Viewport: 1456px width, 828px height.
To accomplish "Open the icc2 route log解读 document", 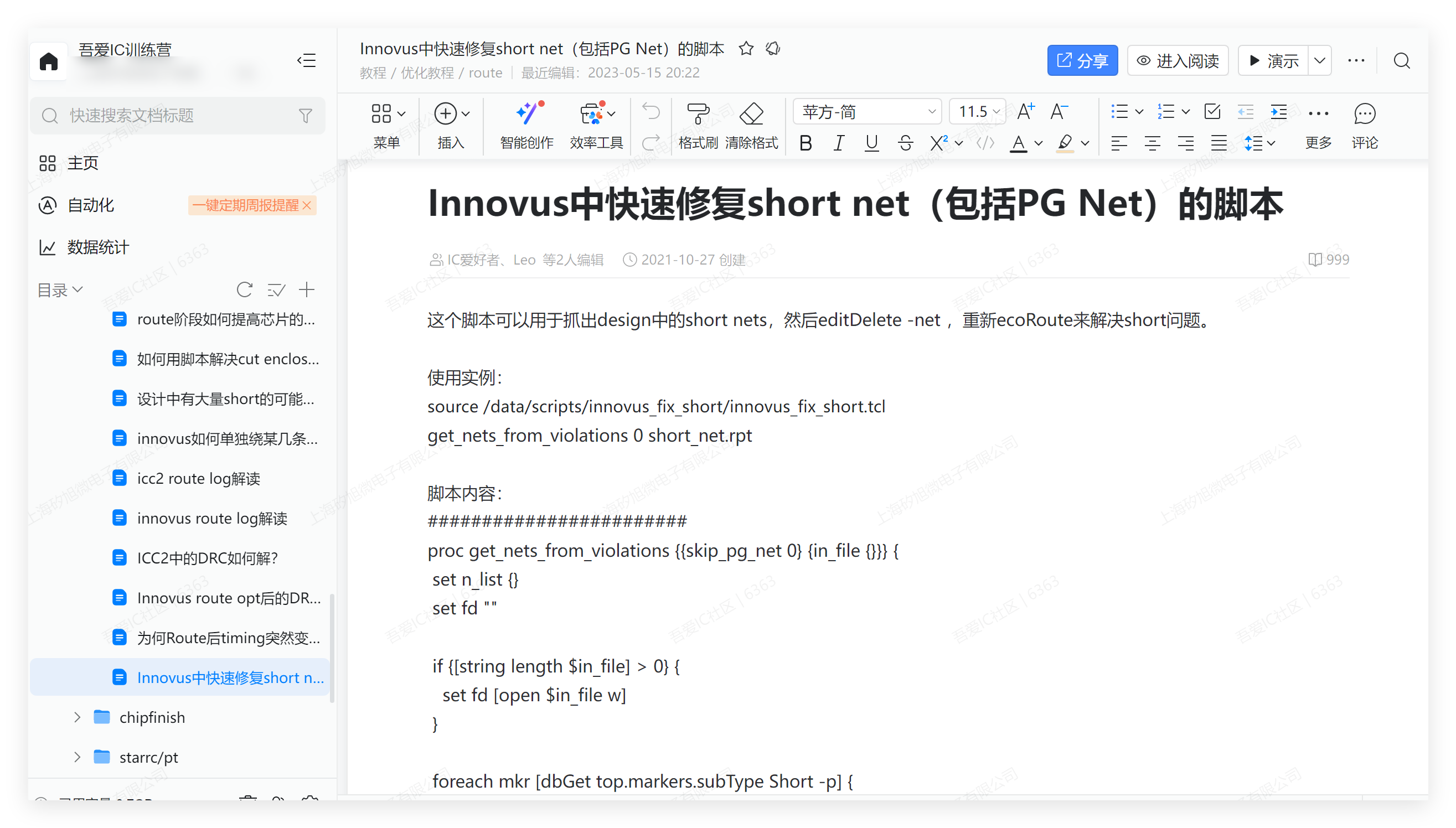I will (x=199, y=479).
